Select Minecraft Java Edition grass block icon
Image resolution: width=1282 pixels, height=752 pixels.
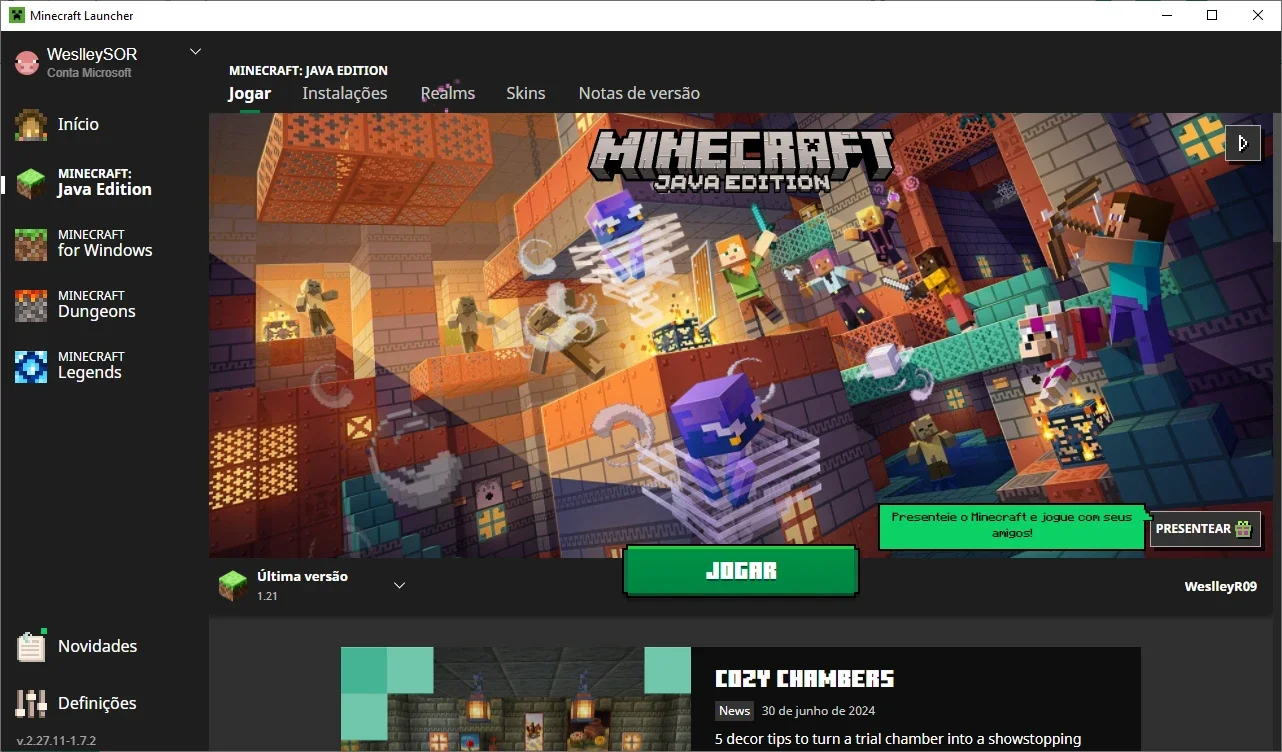click(31, 182)
